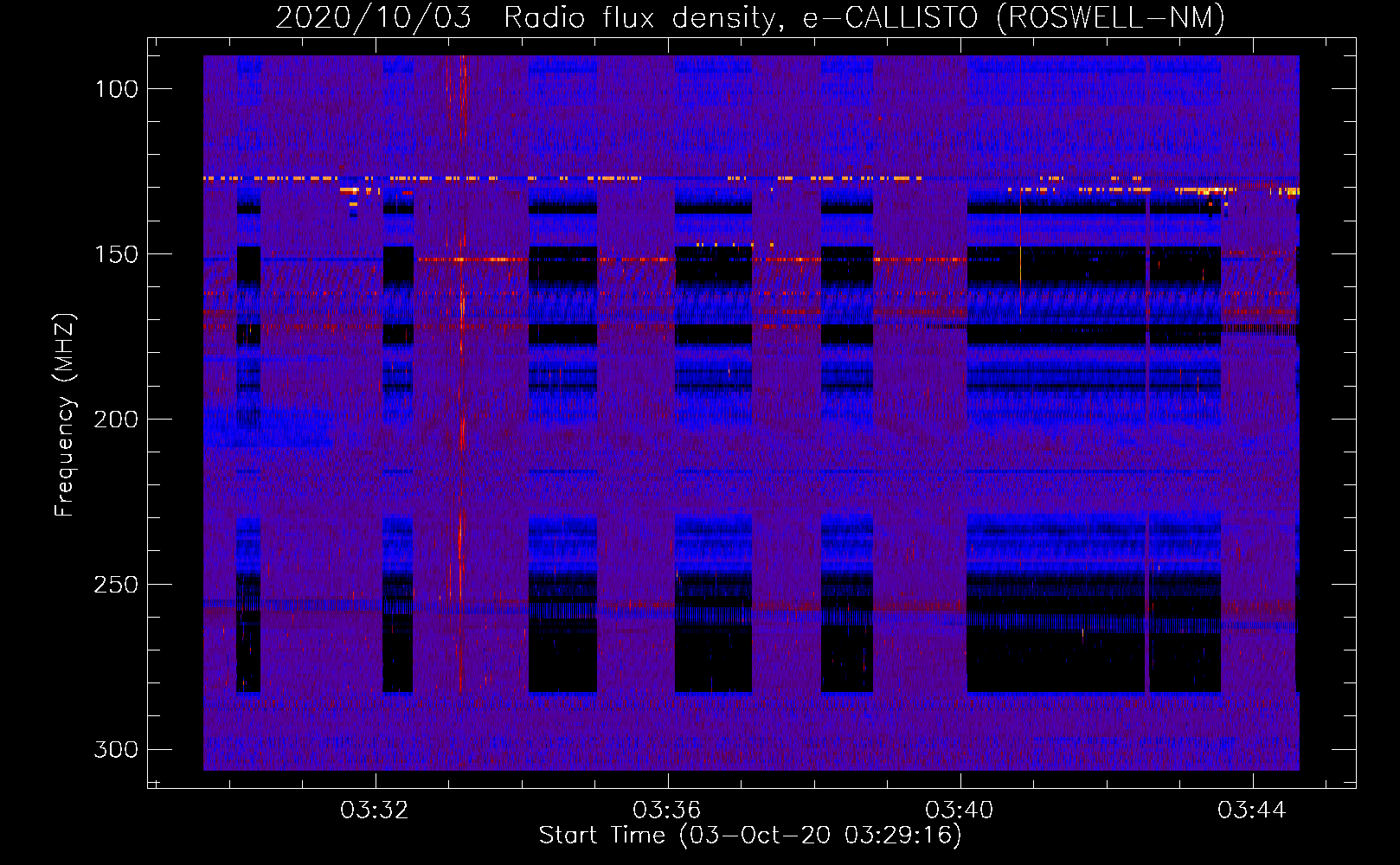The width and height of the screenshot is (1400, 865).
Task: Click the 200 frequency tick label
Action: click(116, 420)
